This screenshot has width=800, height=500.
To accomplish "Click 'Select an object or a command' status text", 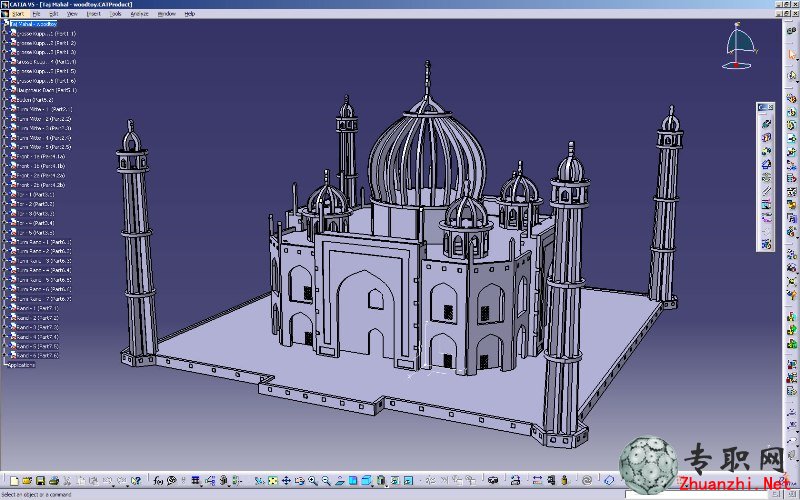I will pyautogui.click(x=36, y=494).
